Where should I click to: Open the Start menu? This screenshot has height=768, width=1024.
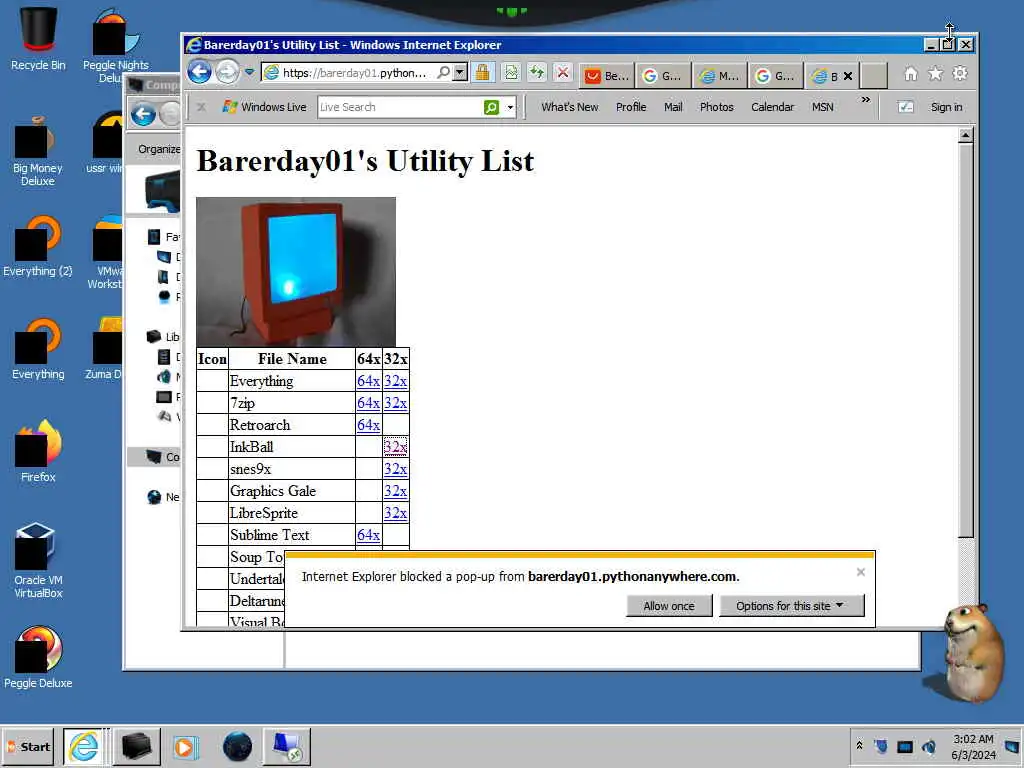[x=29, y=746]
